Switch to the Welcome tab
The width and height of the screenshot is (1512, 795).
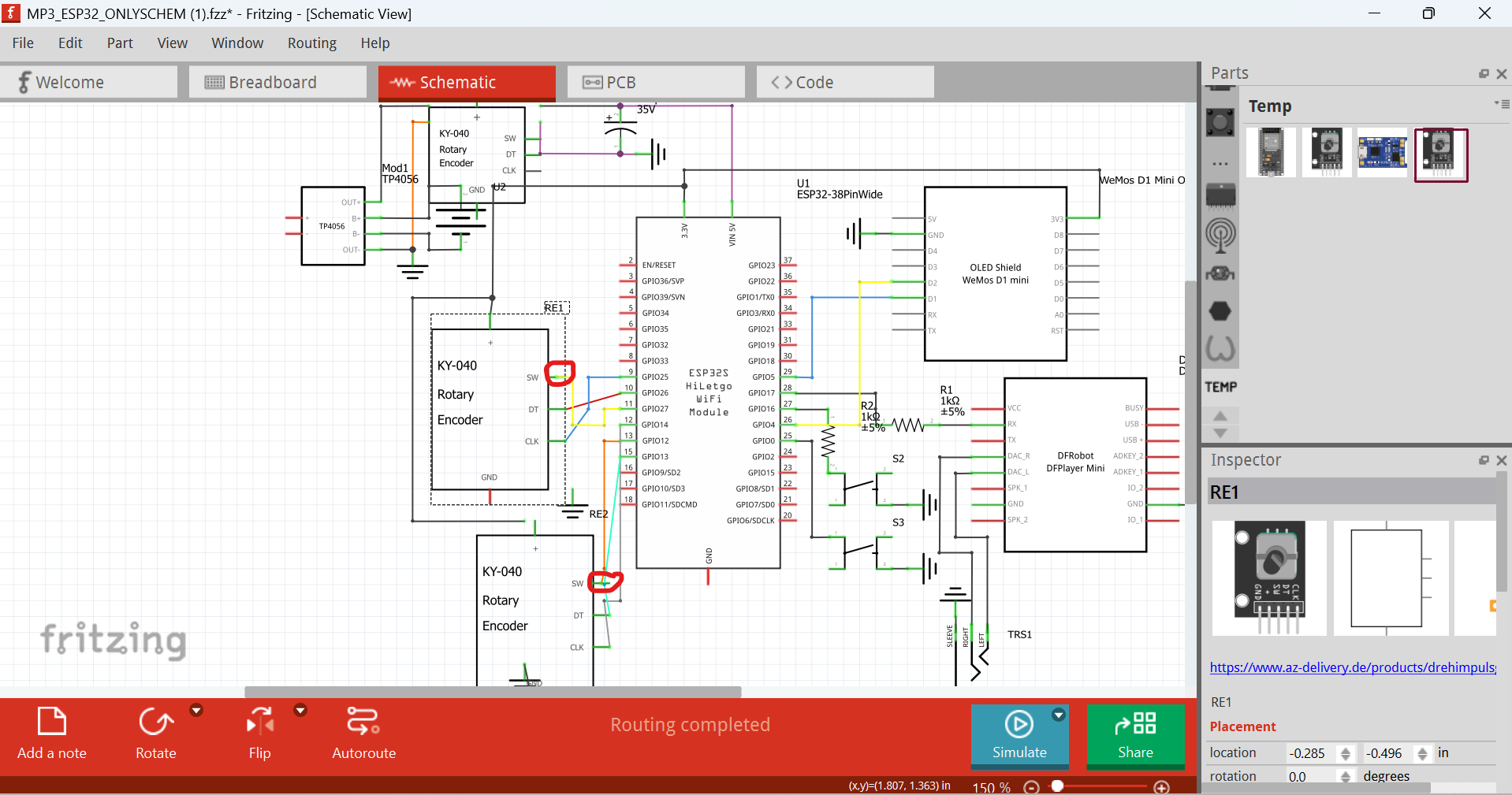coord(89,82)
